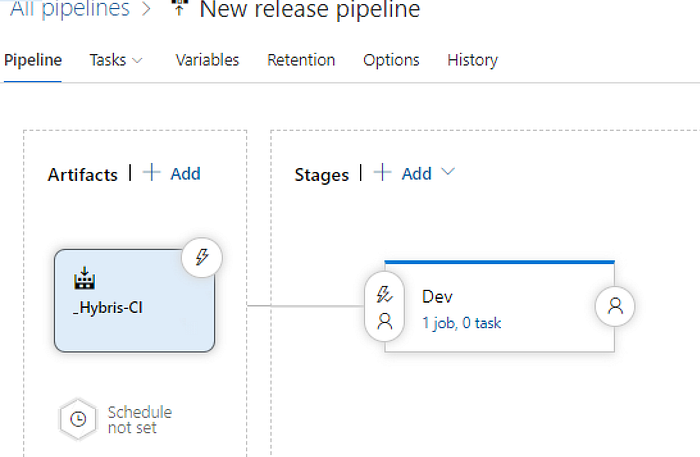This screenshot has width=700, height=457.
Task: Open continuous deployment trigger lightning icon on artifact
Action: click(x=202, y=258)
